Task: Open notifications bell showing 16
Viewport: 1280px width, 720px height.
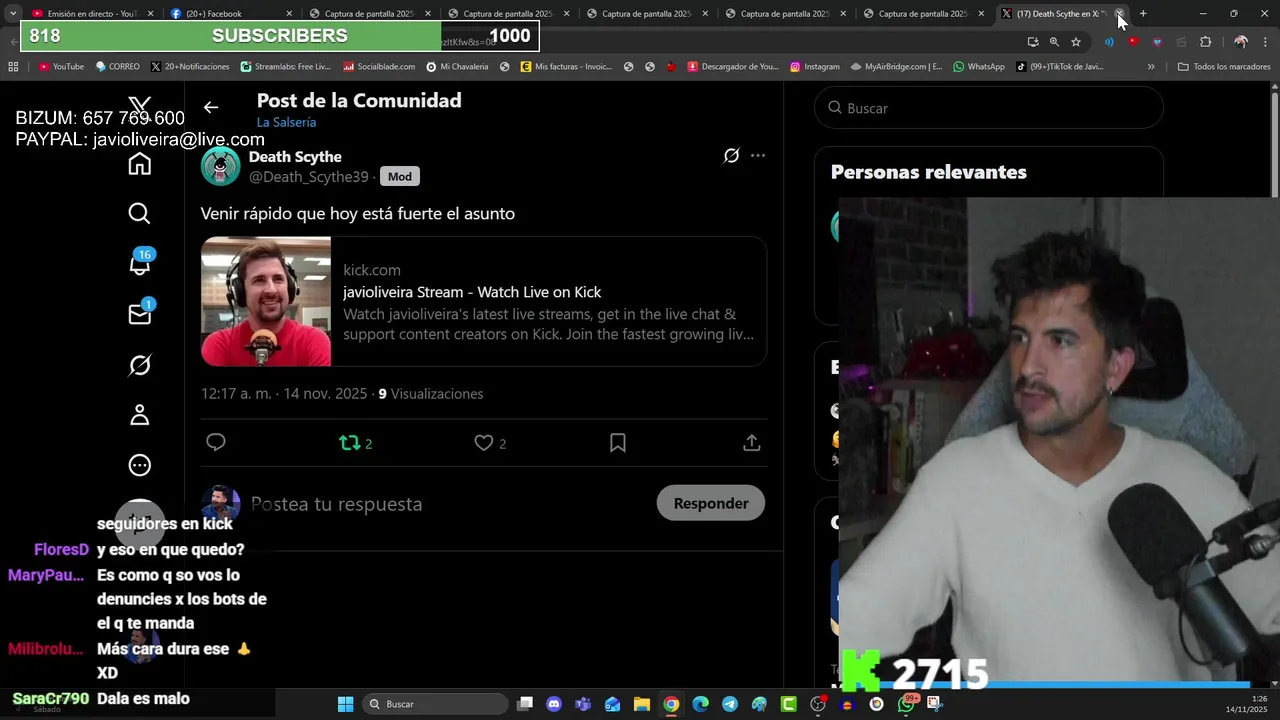Action: point(140,262)
